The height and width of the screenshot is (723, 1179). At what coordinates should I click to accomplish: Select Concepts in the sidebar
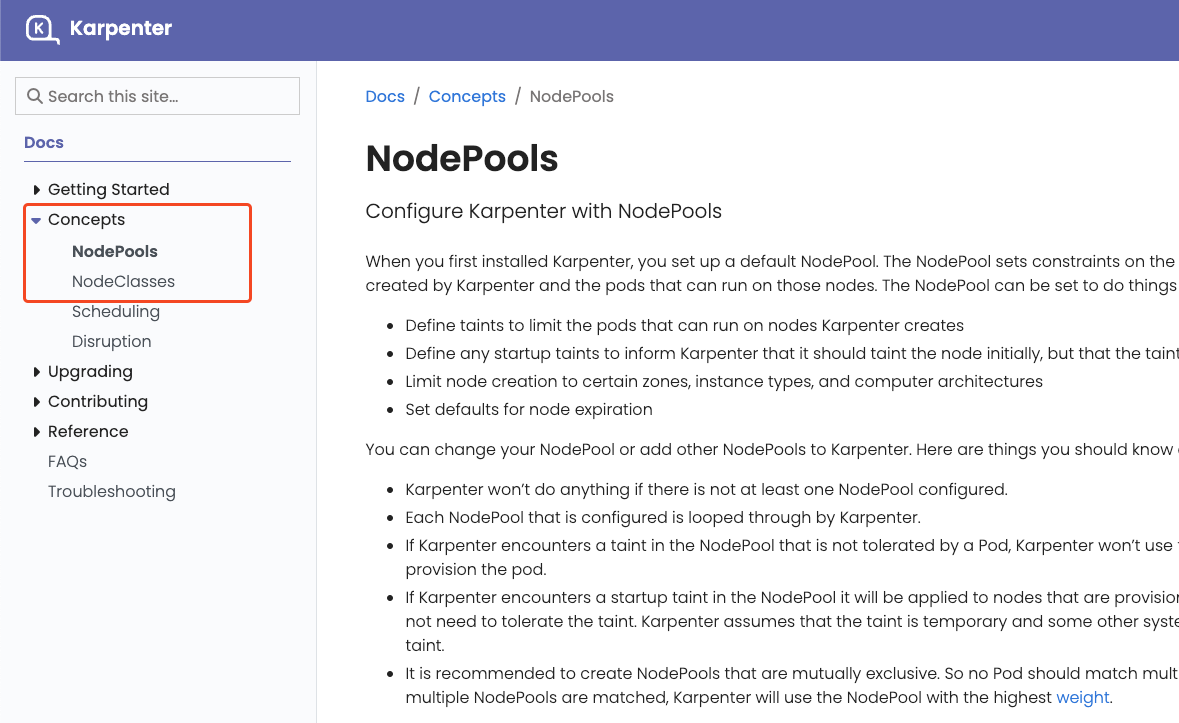(86, 219)
